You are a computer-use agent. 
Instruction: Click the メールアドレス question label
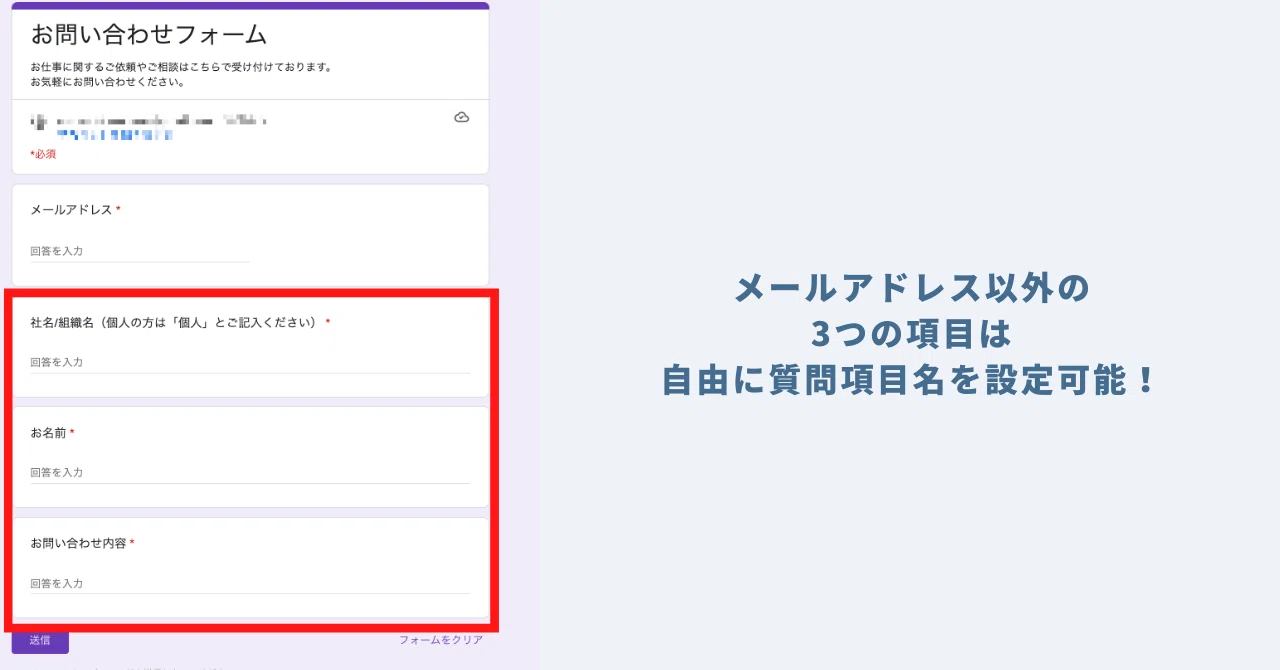(x=71, y=210)
